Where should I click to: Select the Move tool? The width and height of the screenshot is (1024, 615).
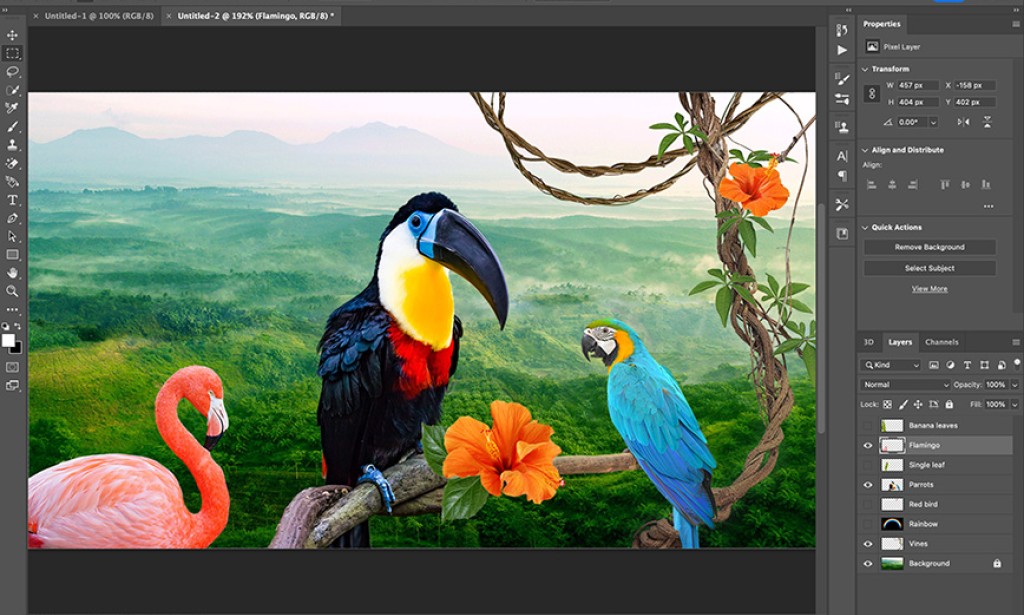(13, 34)
